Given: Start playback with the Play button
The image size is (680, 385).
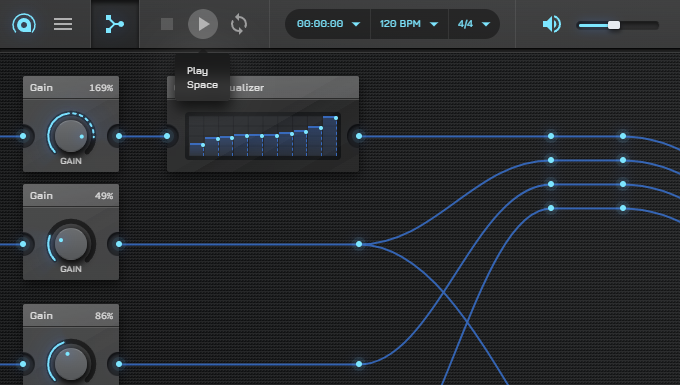Looking at the screenshot, I should (203, 24).
